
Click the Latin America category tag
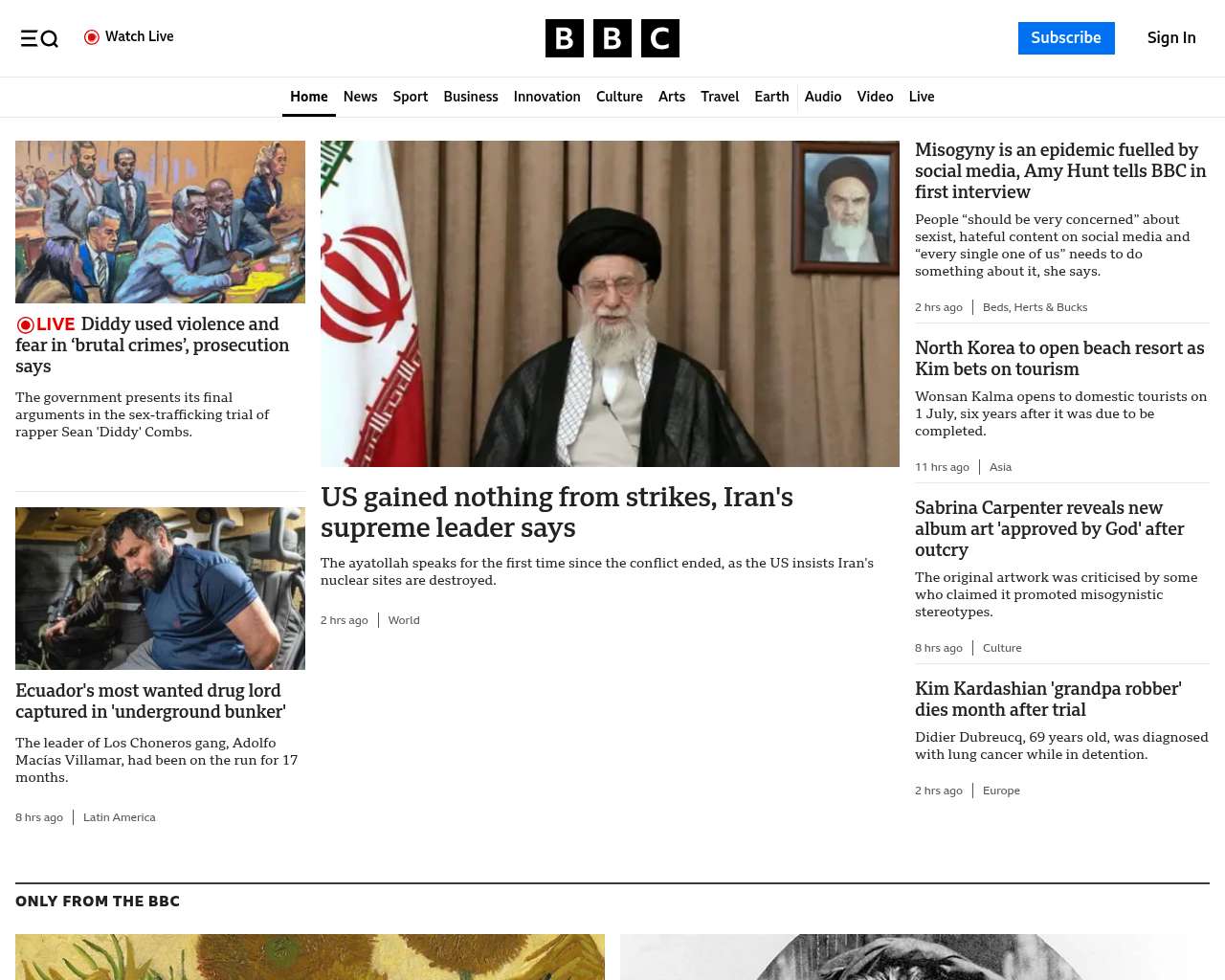pos(119,817)
